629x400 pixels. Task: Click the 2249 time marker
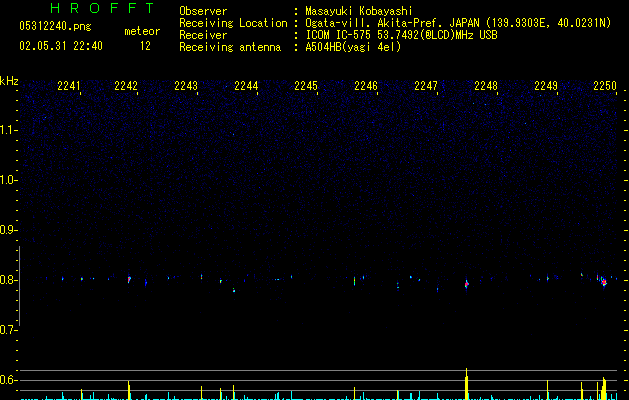click(x=546, y=86)
